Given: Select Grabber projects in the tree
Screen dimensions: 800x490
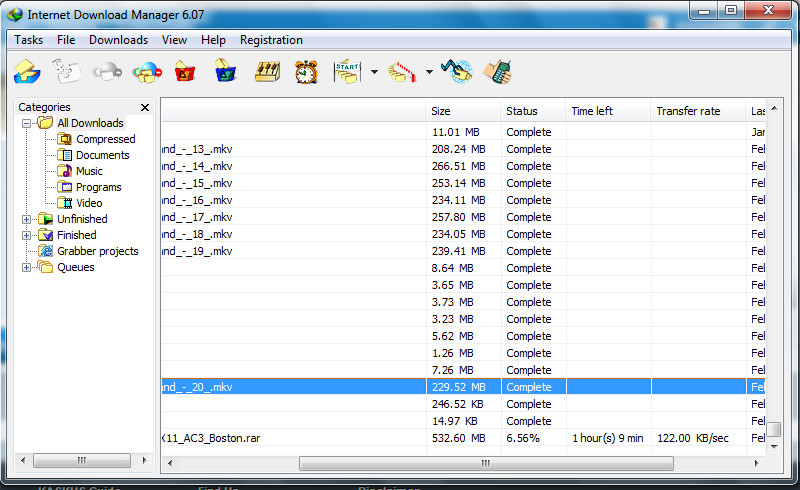Looking at the screenshot, I should 97,251.
